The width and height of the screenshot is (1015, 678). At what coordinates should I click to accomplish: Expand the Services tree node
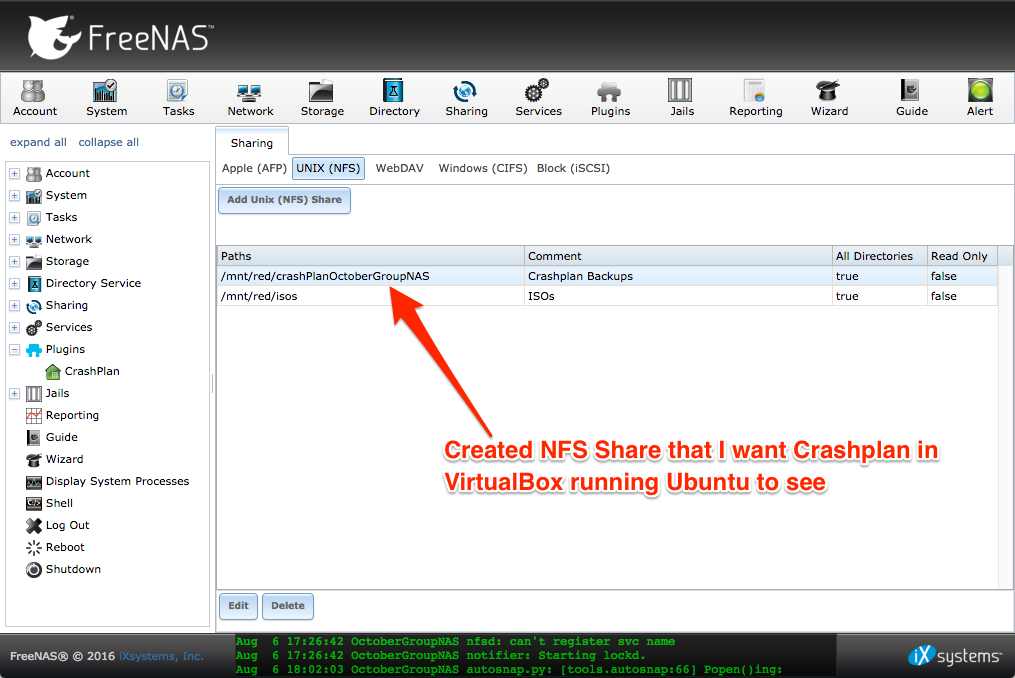coord(14,328)
